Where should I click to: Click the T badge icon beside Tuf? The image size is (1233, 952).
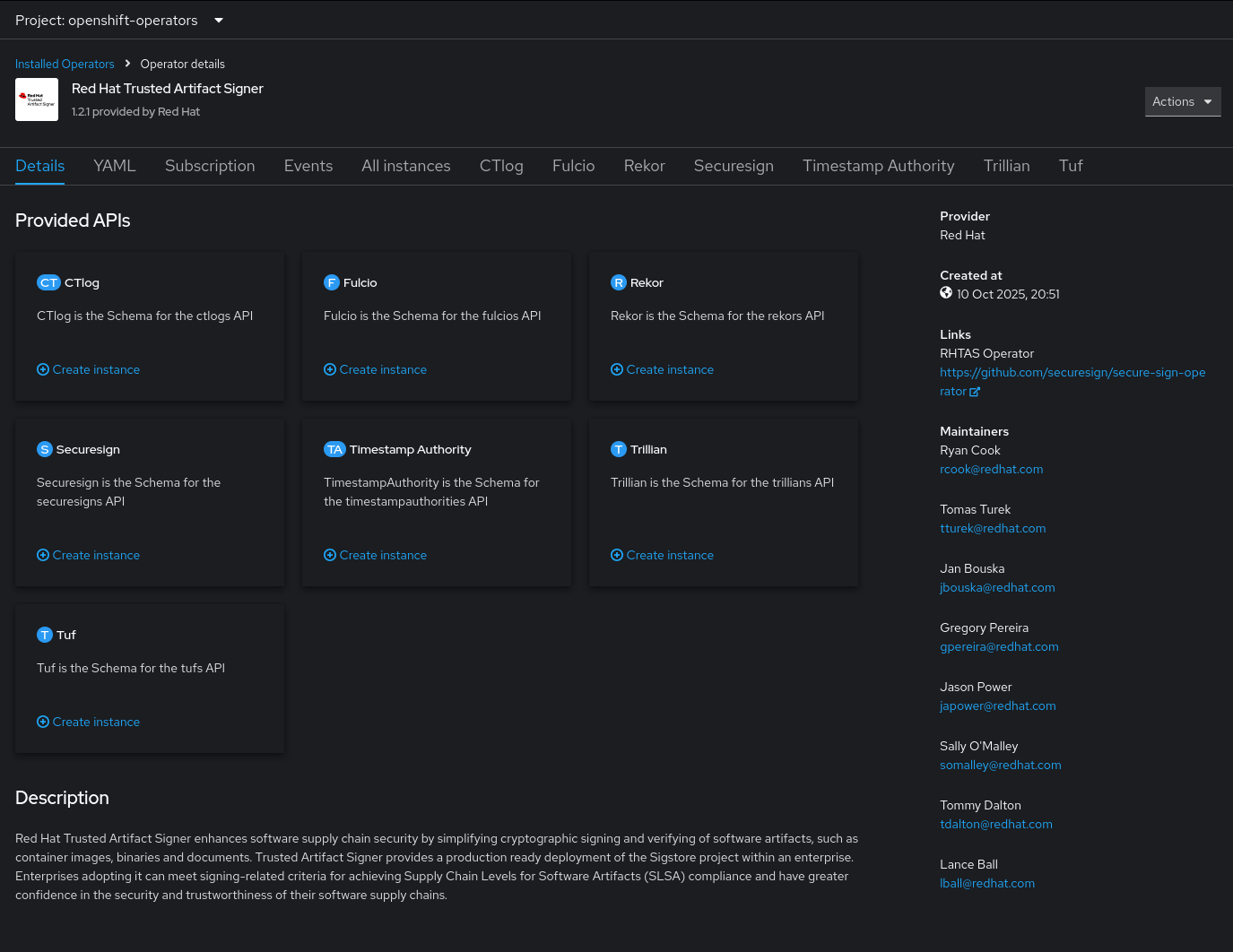(45, 635)
